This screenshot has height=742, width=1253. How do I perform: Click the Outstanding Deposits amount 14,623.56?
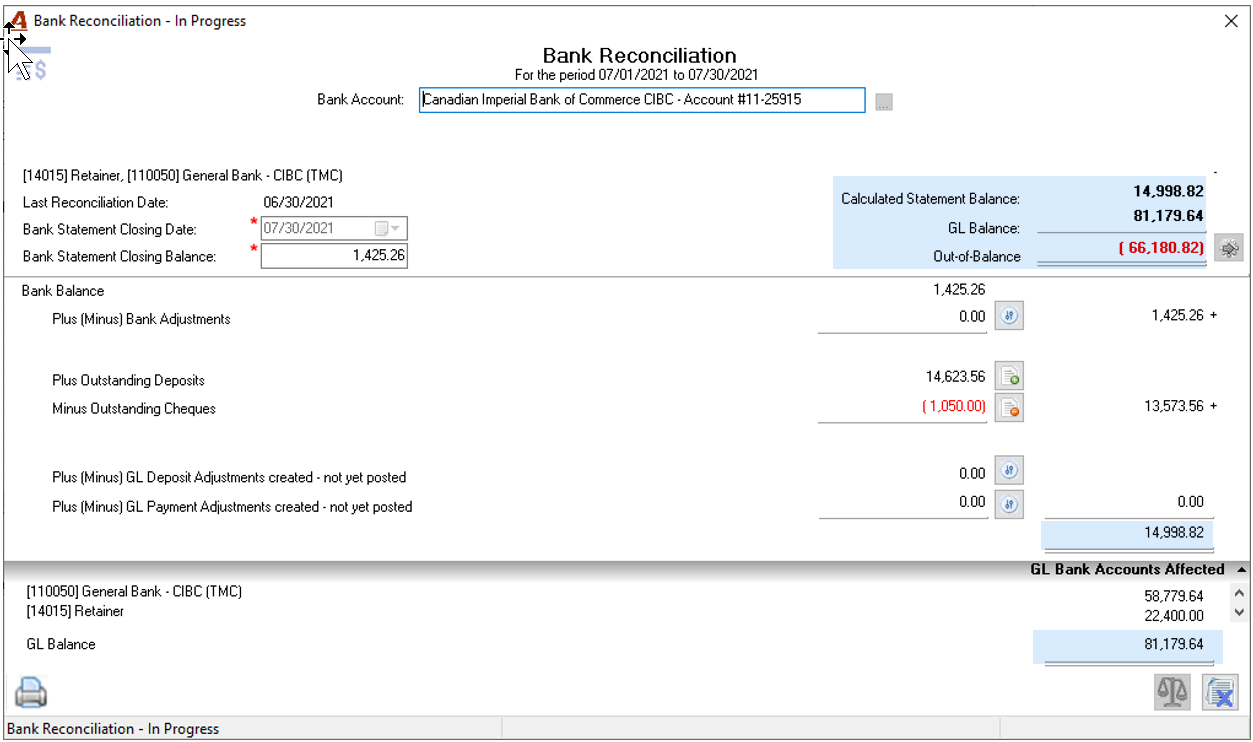pos(955,377)
